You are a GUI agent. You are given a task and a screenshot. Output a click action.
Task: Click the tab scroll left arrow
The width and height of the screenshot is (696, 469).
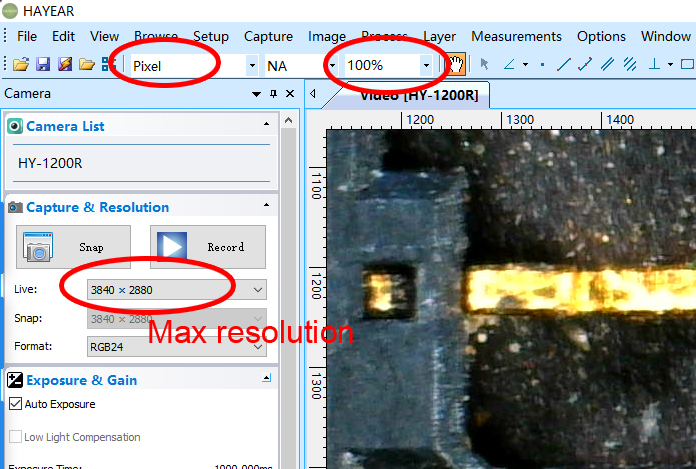pos(313,94)
